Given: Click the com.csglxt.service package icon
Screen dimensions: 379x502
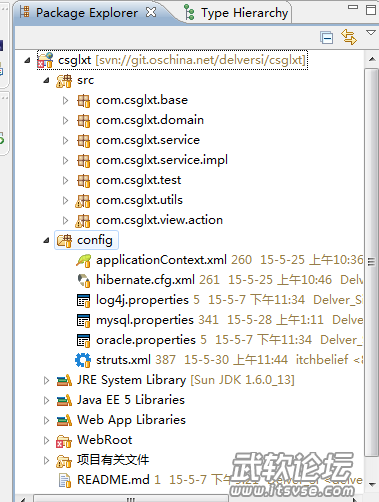Looking at the screenshot, I should (83, 141).
